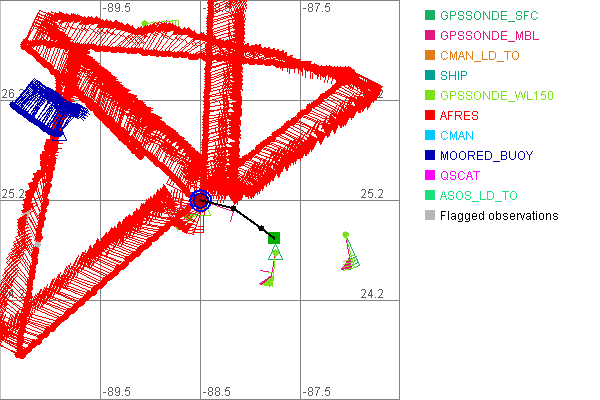Click the blue circle storm center marker
Screen dimensions: 600x400
click(x=200, y=201)
